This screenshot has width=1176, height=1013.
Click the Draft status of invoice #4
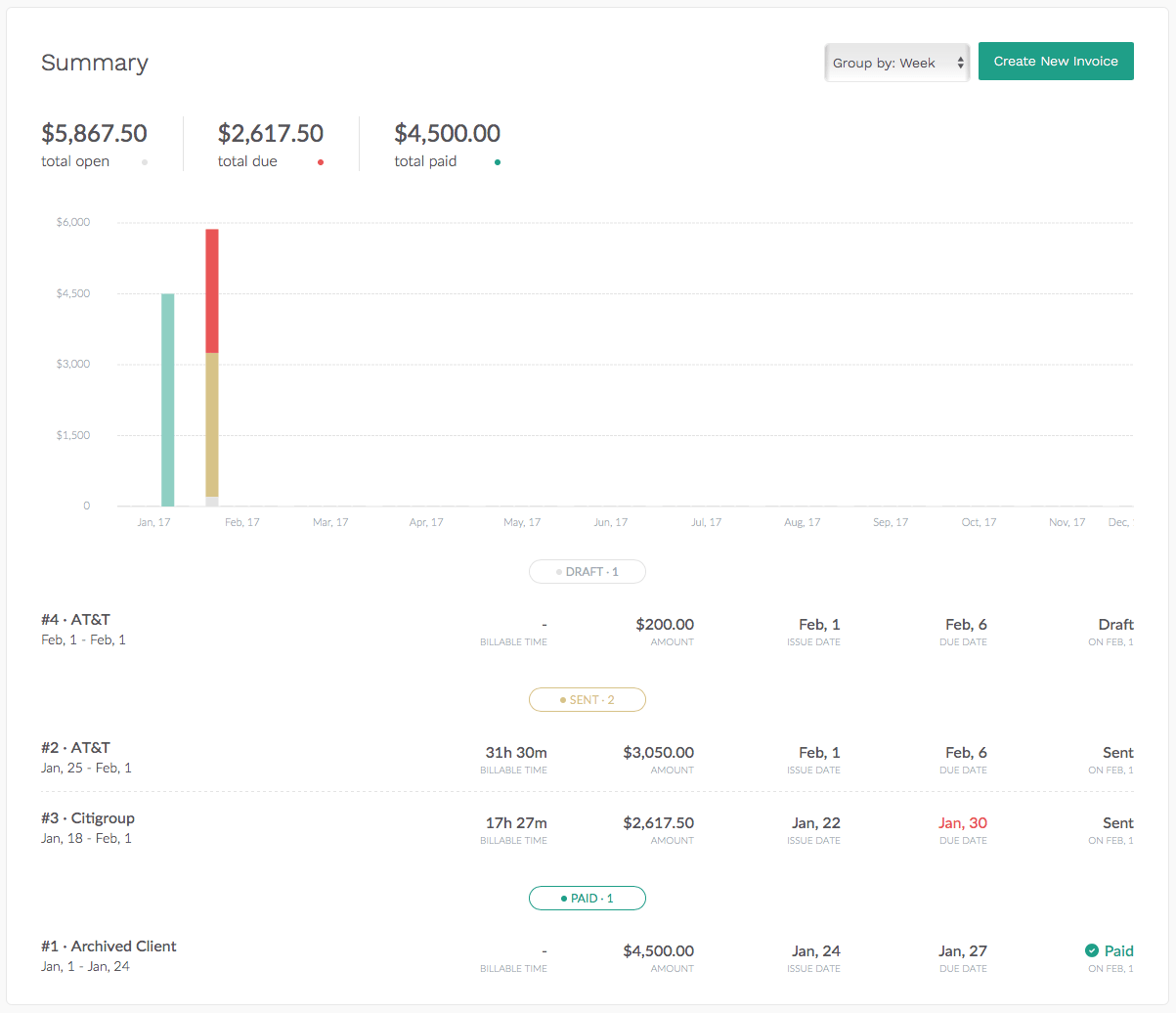pyautogui.click(x=1116, y=625)
